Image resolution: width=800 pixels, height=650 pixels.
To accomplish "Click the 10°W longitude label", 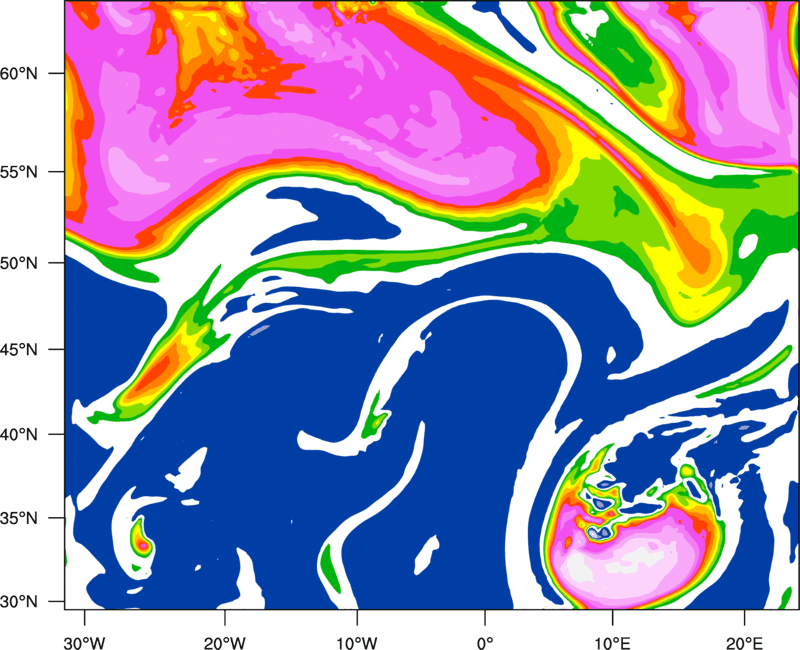I will 356,643.
